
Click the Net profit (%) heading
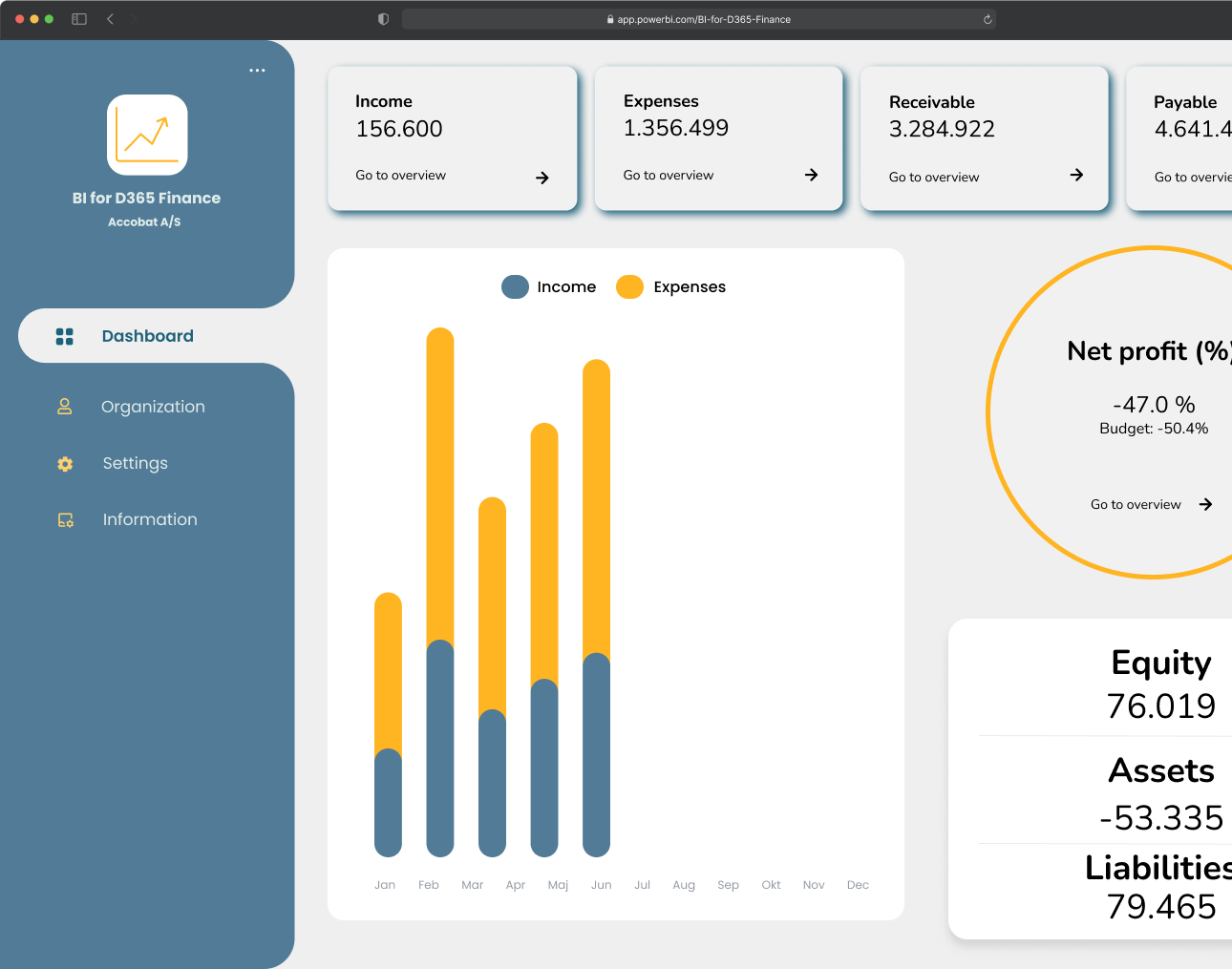click(x=1149, y=351)
